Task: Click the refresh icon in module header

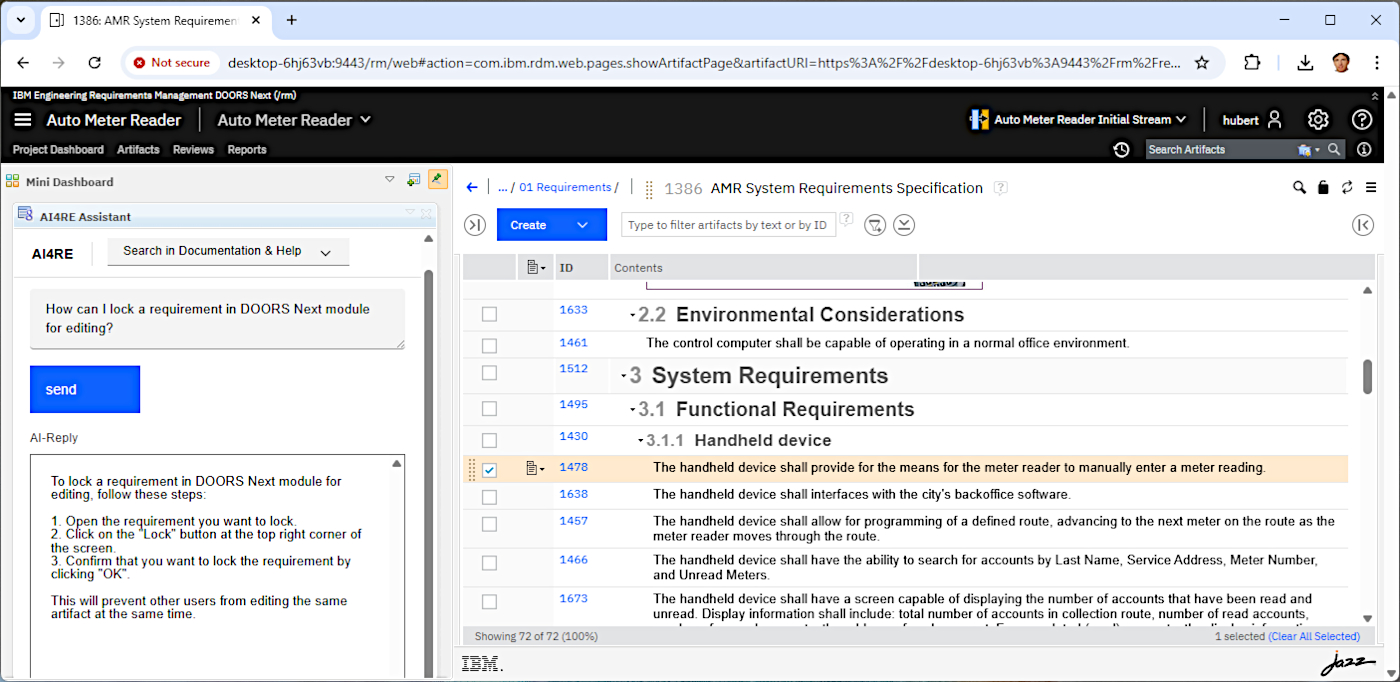Action: (1347, 188)
